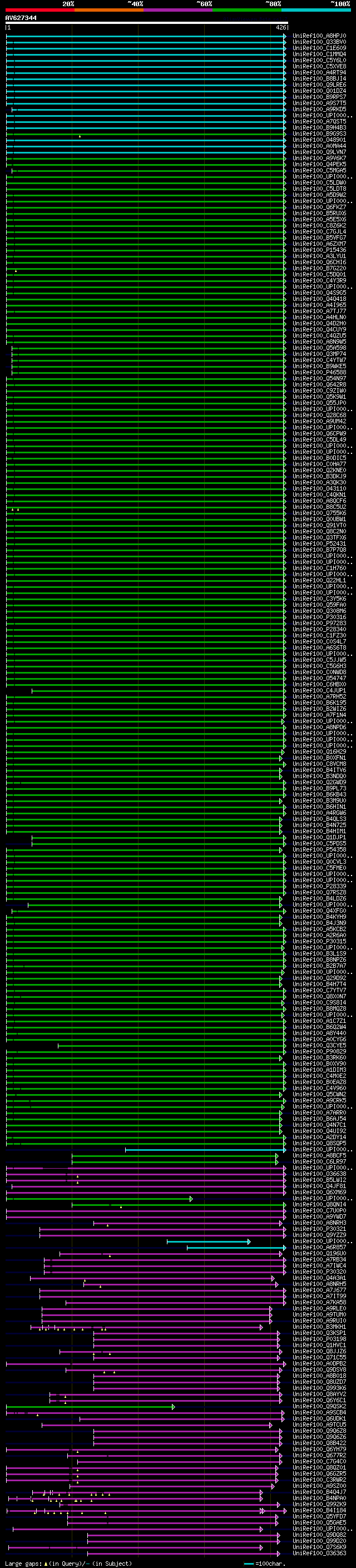The image size is (356, 1568).
Task: Click the =100char. scale legend
Action: point(264,1564)
